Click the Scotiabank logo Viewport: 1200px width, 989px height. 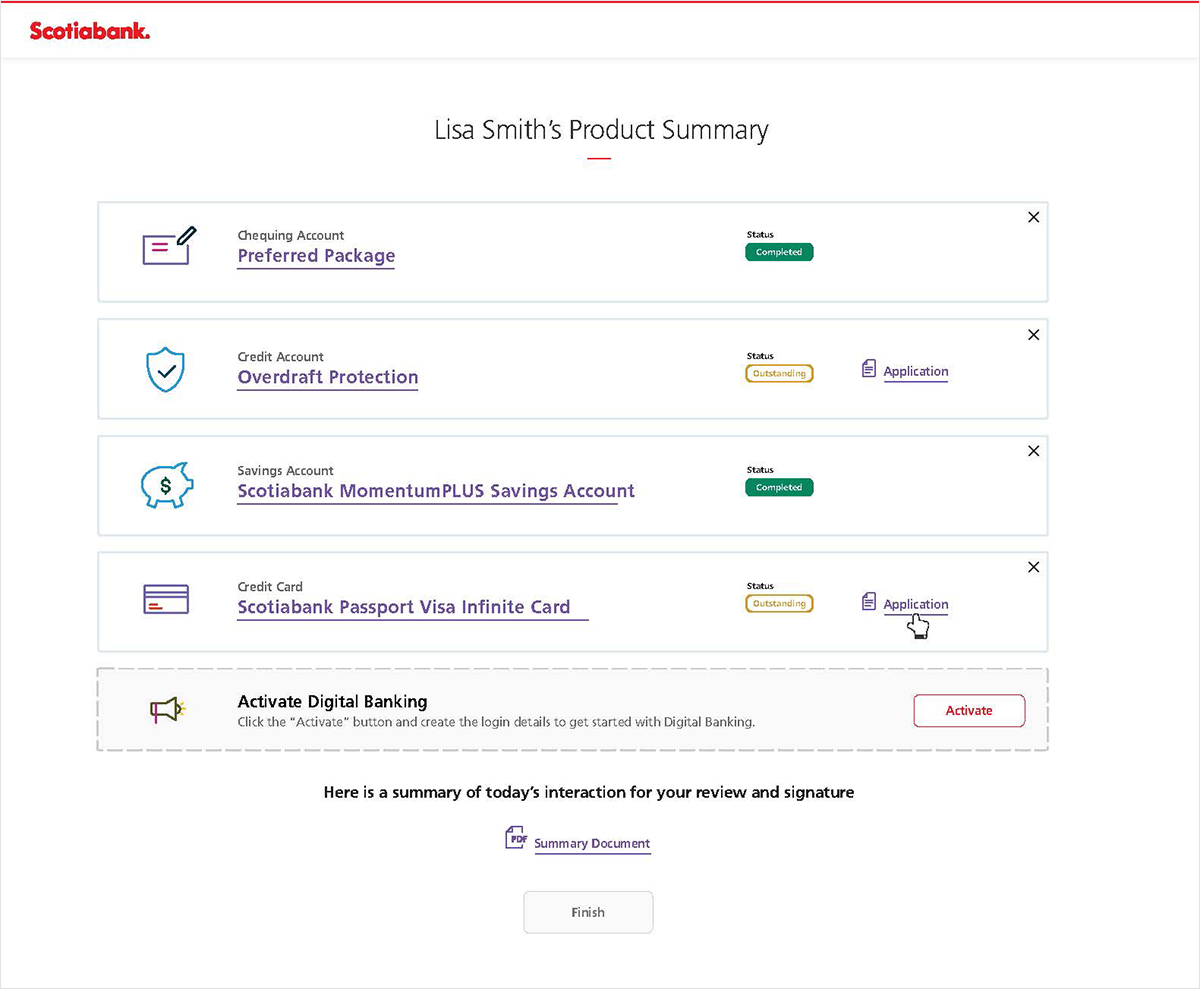click(x=90, y=31)
